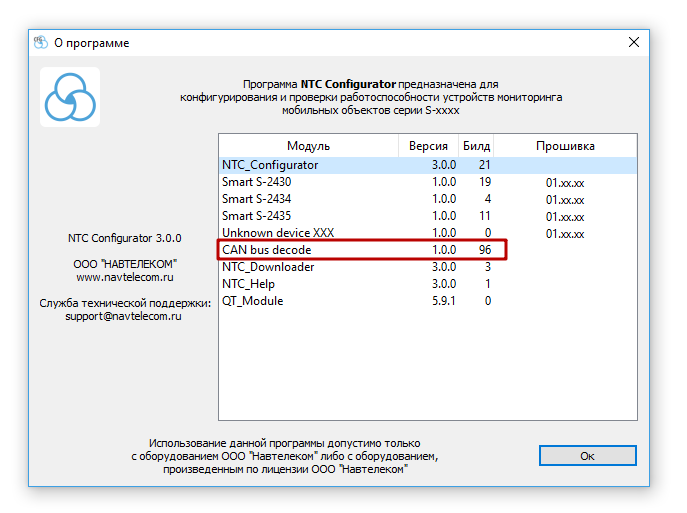Click the Ok button
Viewport: 687px width, 513px height.
(588, 456)
